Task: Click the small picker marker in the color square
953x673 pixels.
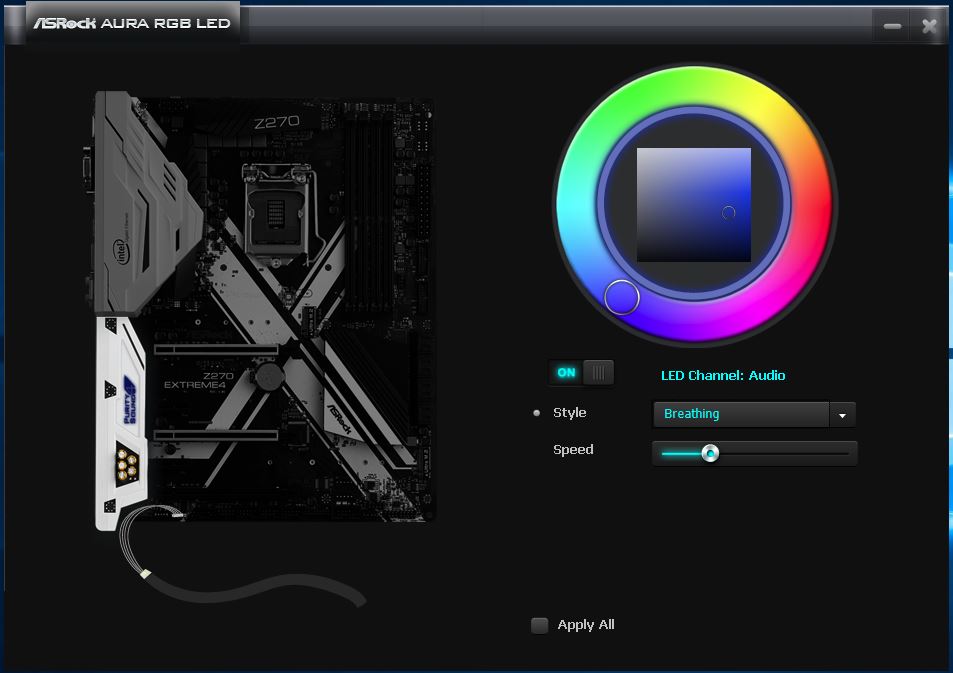Action: point(728,212)
